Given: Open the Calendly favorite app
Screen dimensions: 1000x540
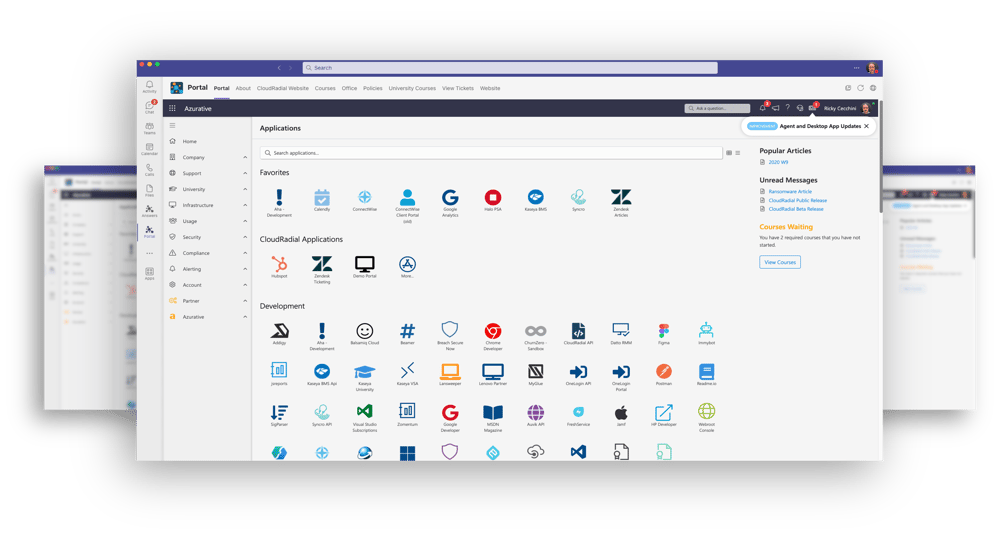Looking at the screenshot, I should [322, 200].
